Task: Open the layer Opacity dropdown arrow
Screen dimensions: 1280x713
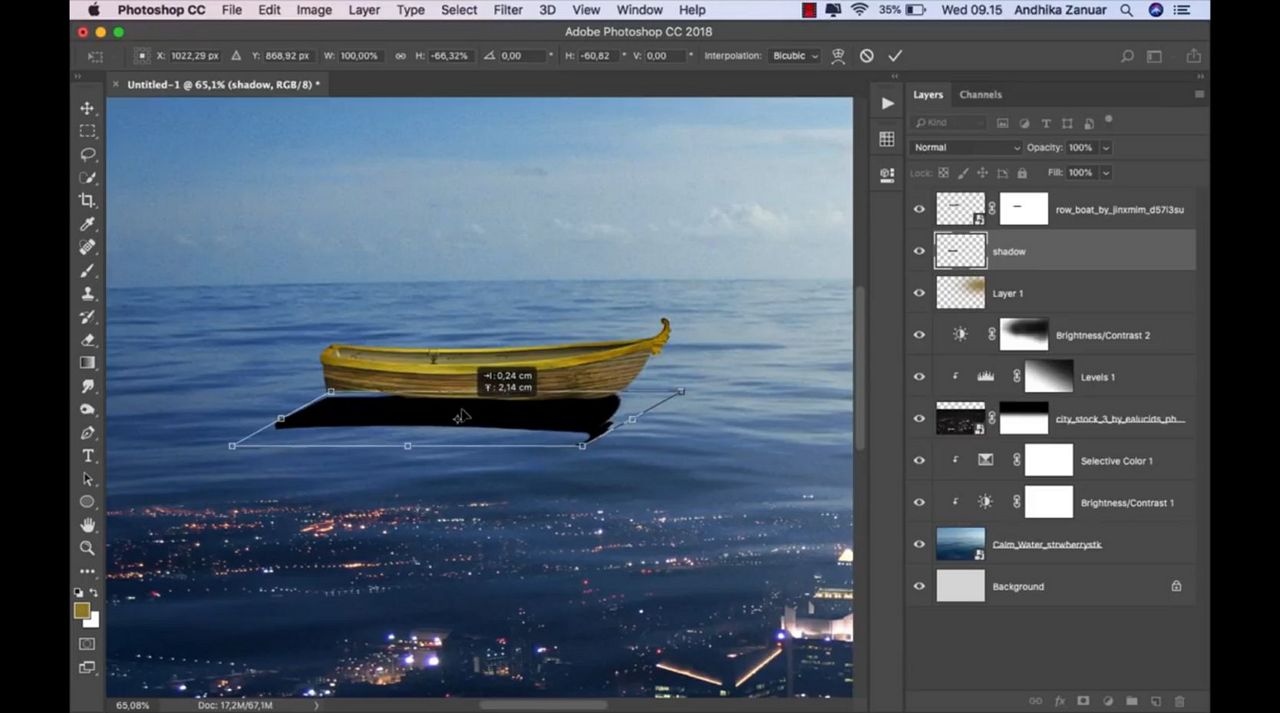Action: pyautogui.click(x=1106, y=147)
